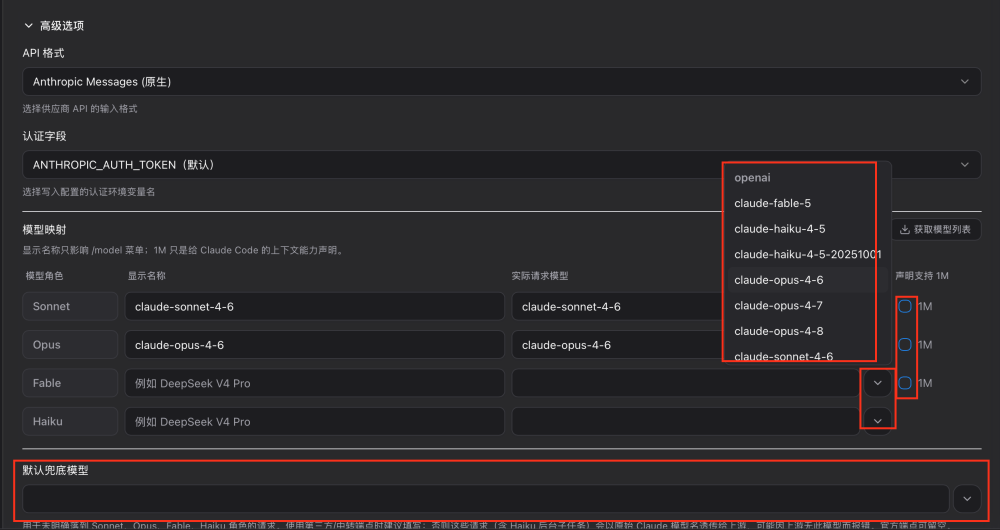Viewport: 1000px width, 530px height.
Task: Open the 认证字段 dropdown
Action: click(x=501, y=165)
